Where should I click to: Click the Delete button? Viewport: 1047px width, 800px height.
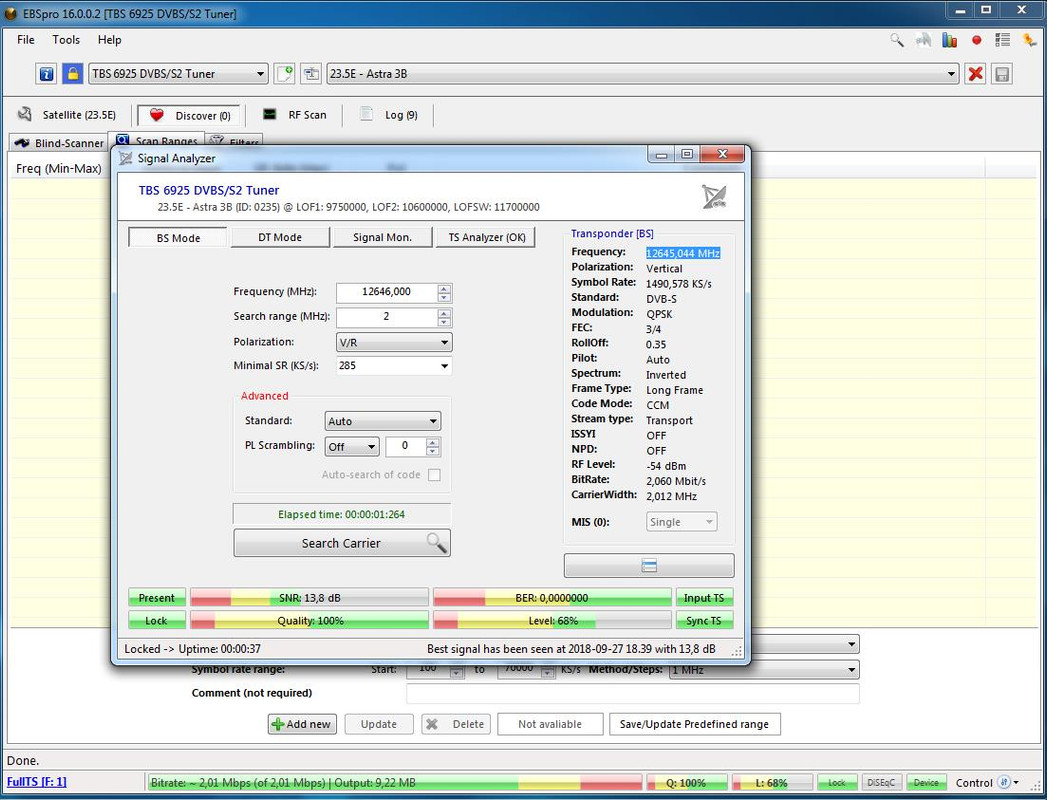[456, 724]
